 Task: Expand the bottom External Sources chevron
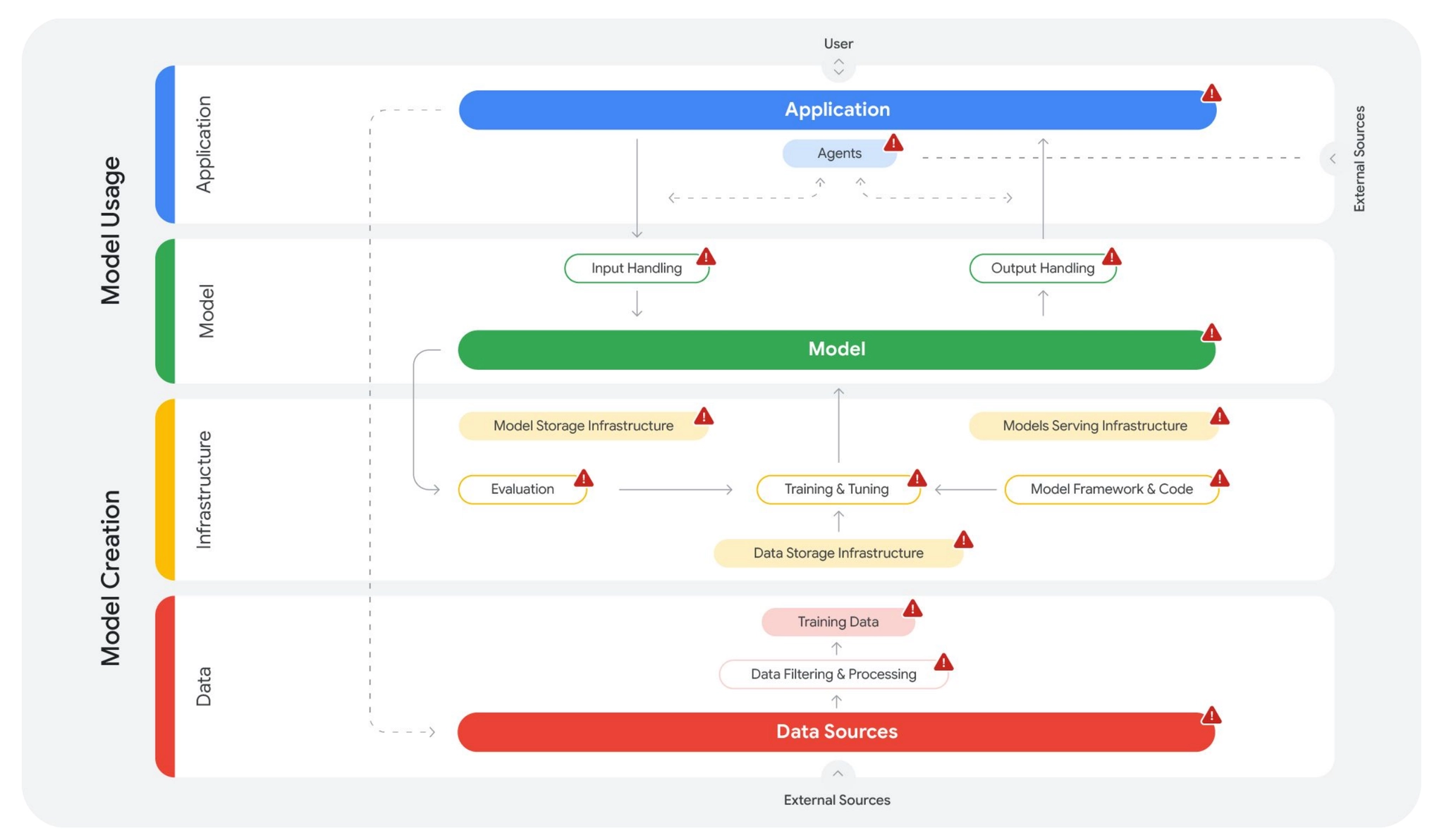pos(838,774)
